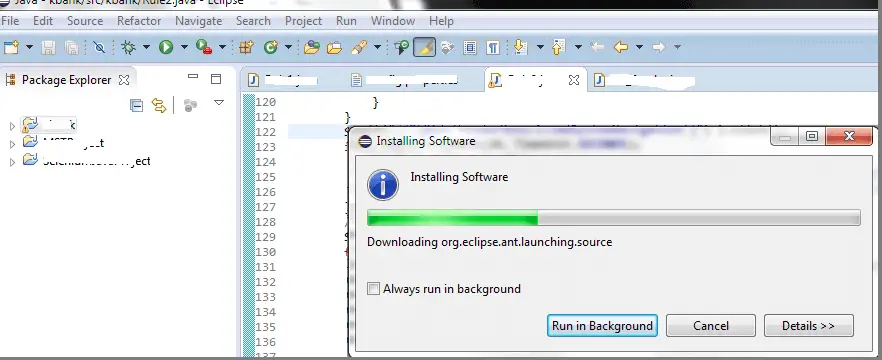Open the Search menu
The width and height of the screenshot is (882, 360).
tap(253, 21)
